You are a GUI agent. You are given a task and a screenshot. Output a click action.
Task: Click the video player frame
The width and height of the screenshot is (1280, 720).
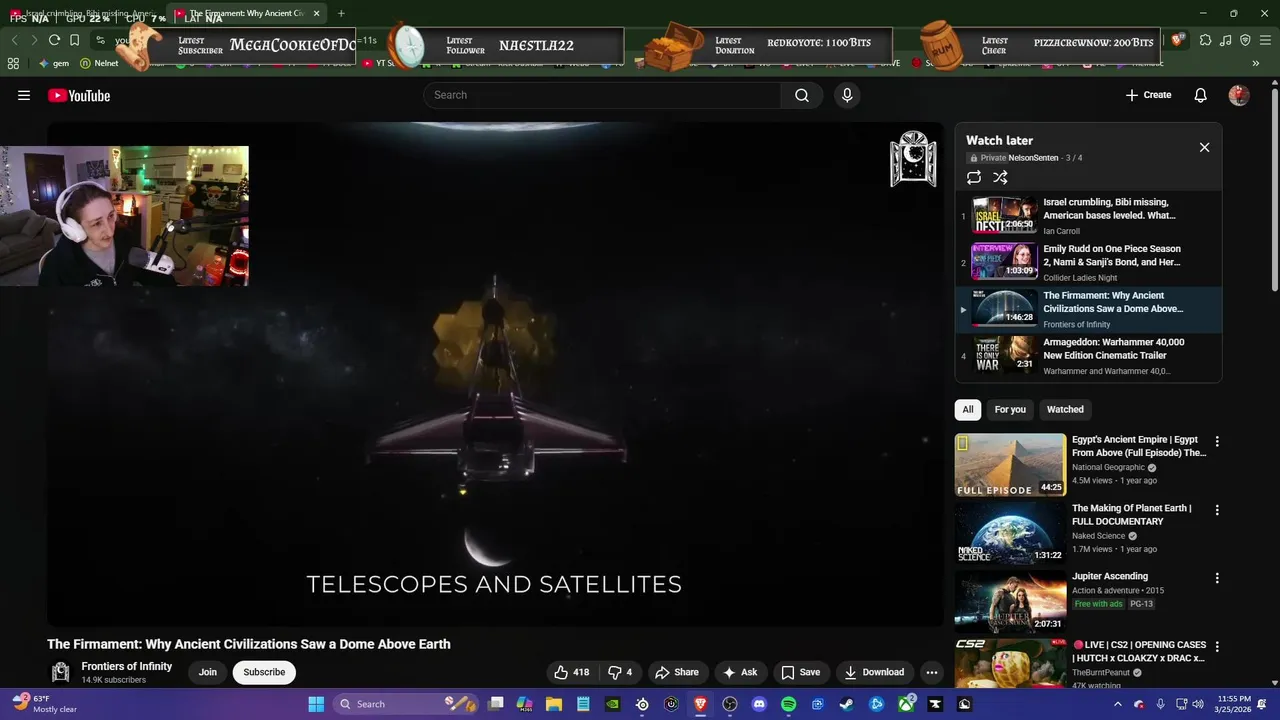click(x=495, y=374)
